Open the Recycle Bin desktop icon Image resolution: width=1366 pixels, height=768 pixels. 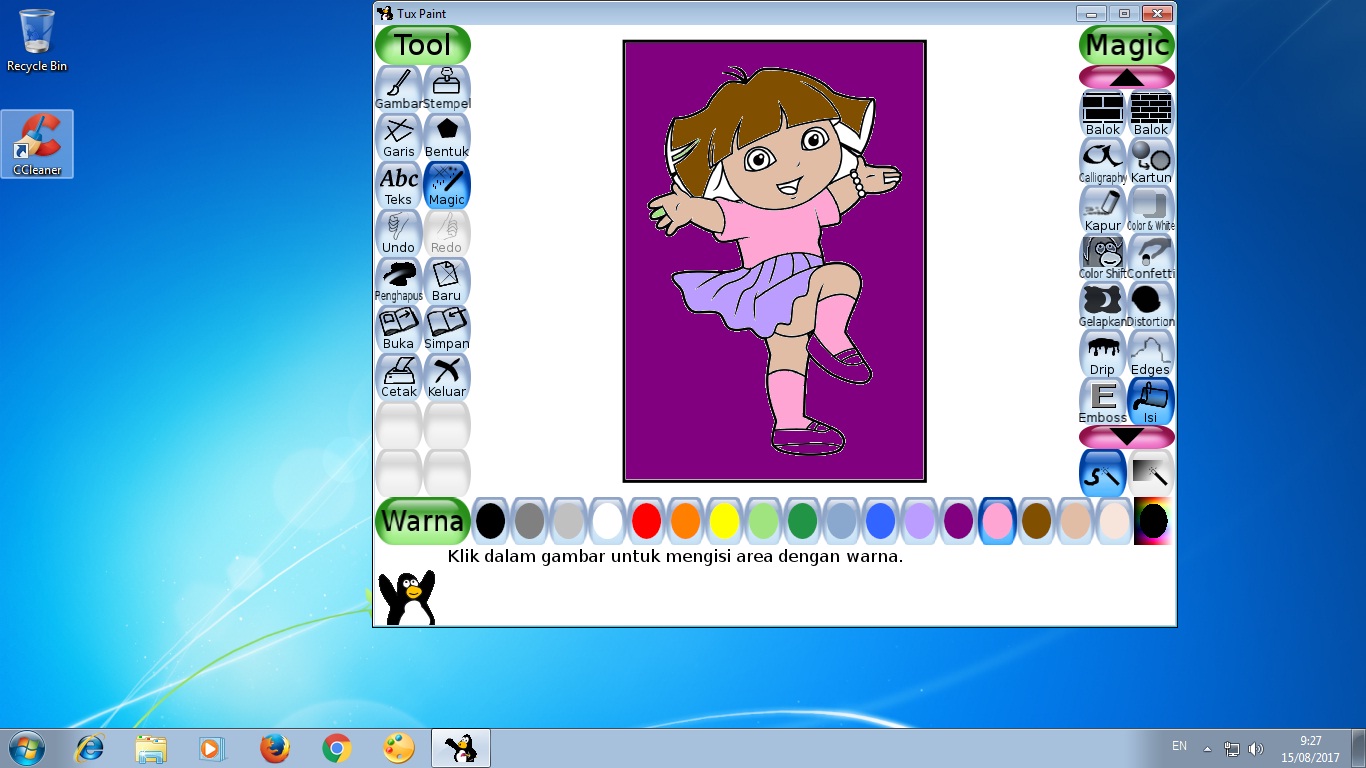[37, 40]
